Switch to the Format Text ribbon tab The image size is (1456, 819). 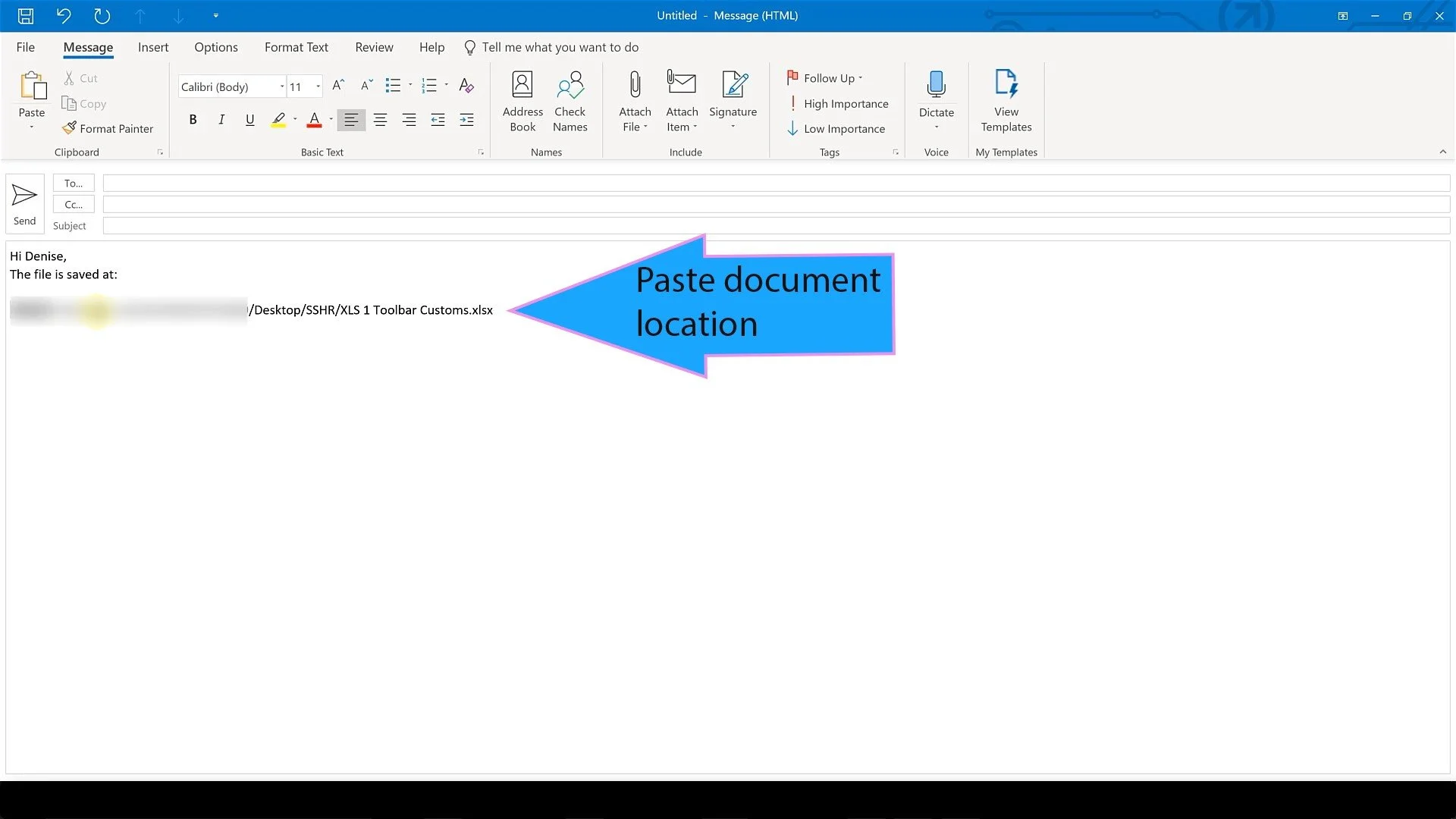(296, 47)
